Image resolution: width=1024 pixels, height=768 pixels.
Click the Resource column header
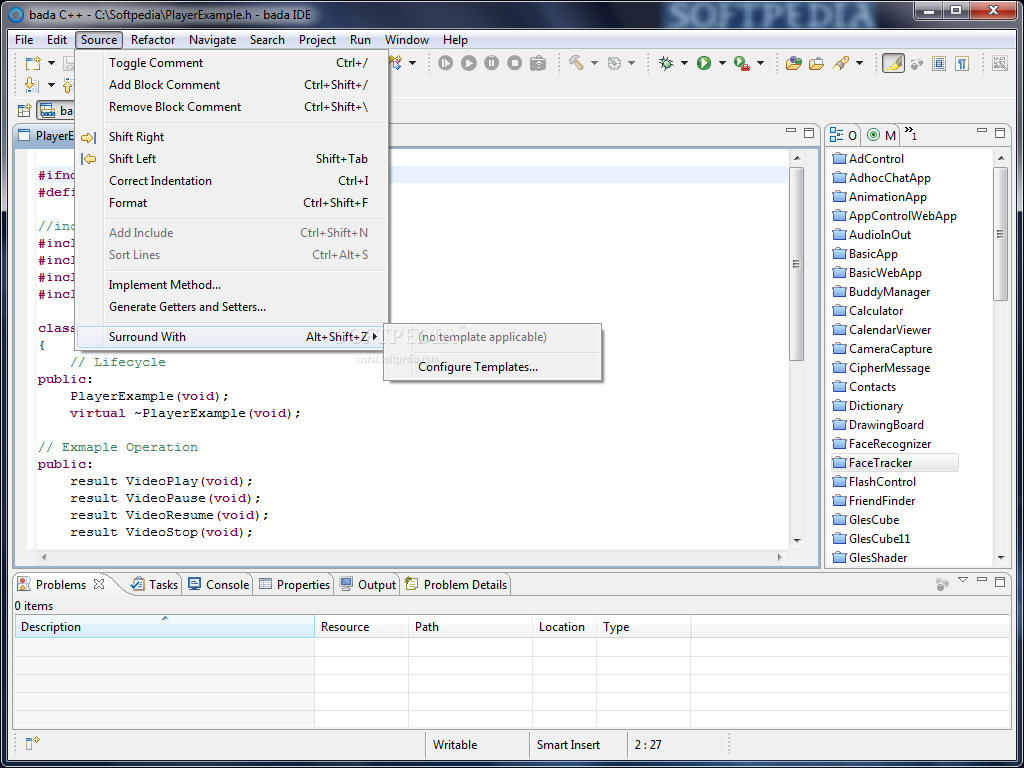[x=362, y=627]
